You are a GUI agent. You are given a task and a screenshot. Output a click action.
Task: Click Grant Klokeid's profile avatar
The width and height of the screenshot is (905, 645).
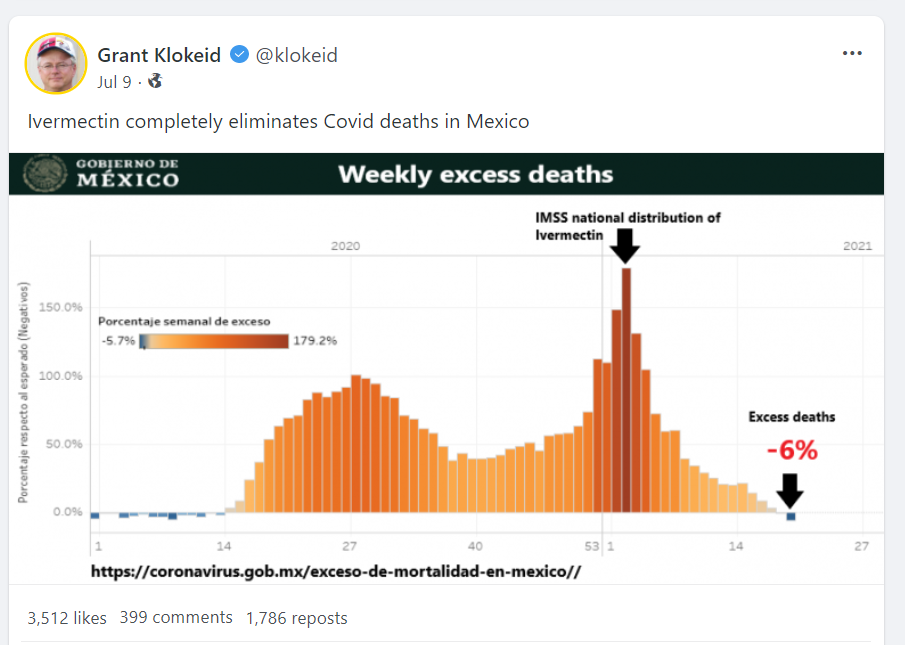(x=55, y=63)
